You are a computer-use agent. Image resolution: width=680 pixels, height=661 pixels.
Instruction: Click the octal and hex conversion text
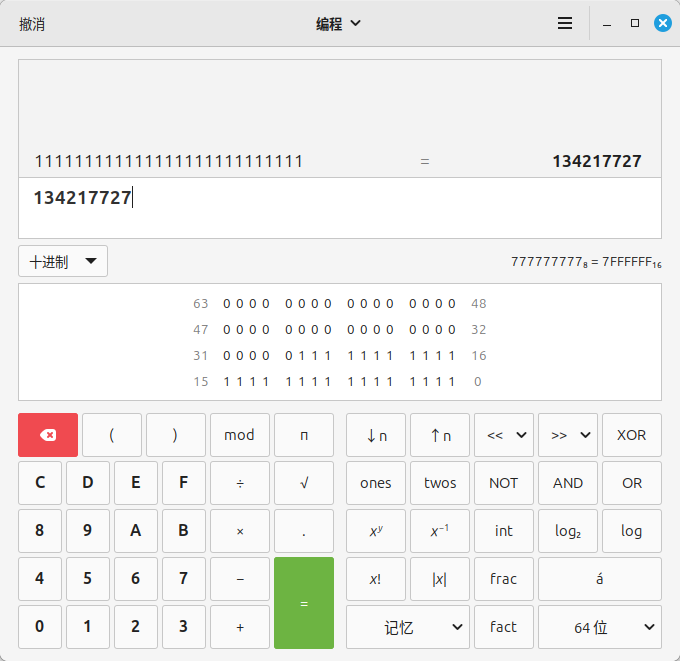coord(586,262)
